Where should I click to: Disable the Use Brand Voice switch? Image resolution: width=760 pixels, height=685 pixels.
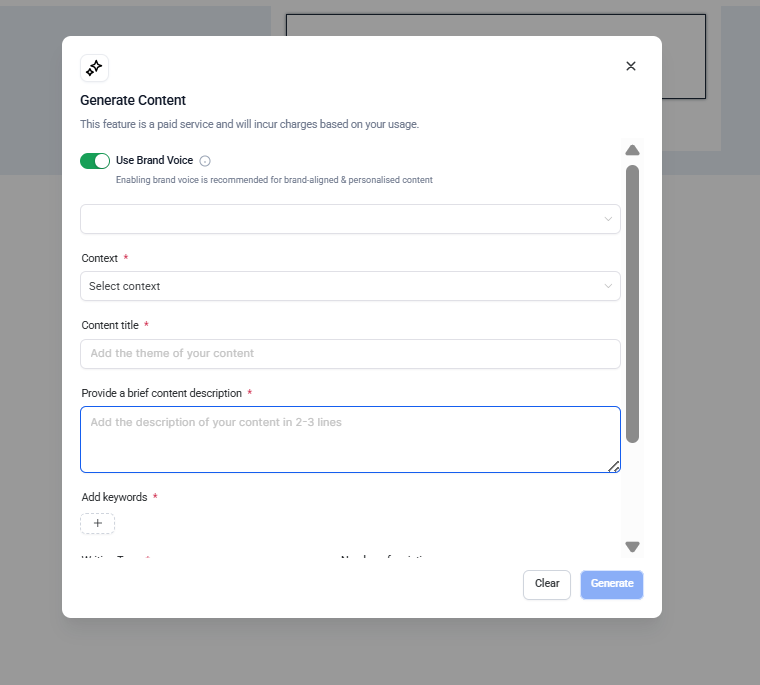[x=95, y=161]
